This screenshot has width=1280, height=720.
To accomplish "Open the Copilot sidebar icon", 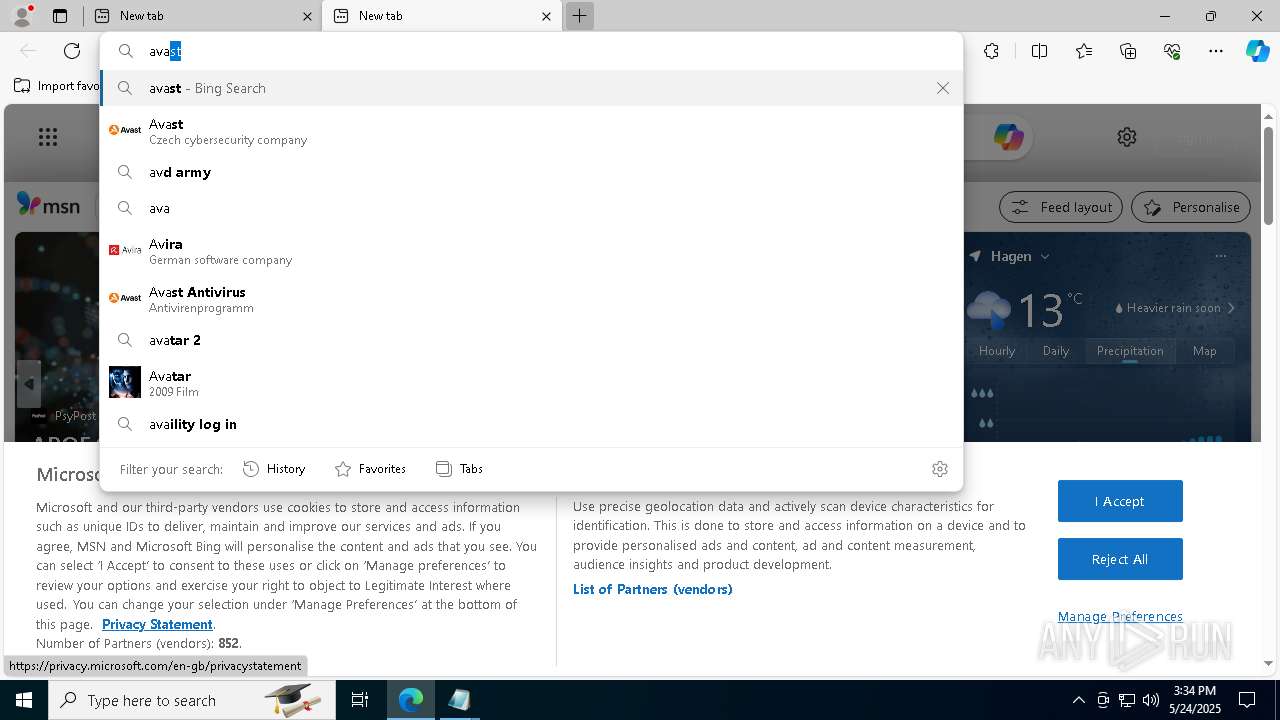I will 1257,51.
